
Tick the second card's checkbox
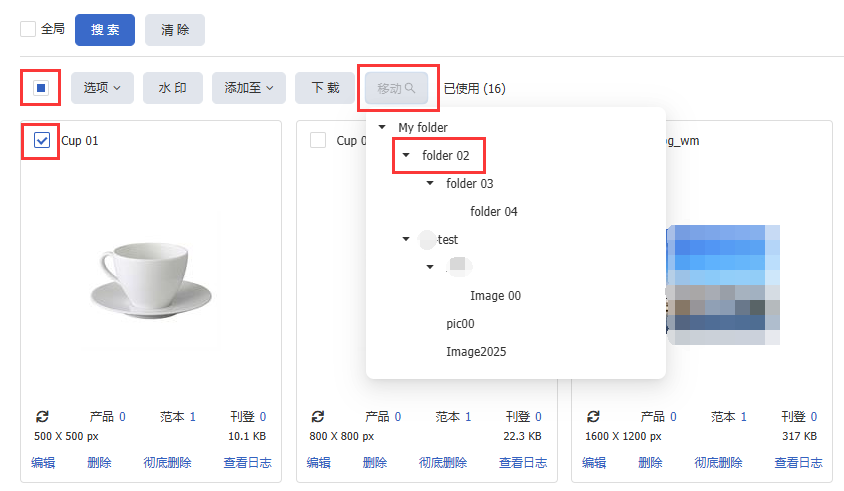pos(318,141)
